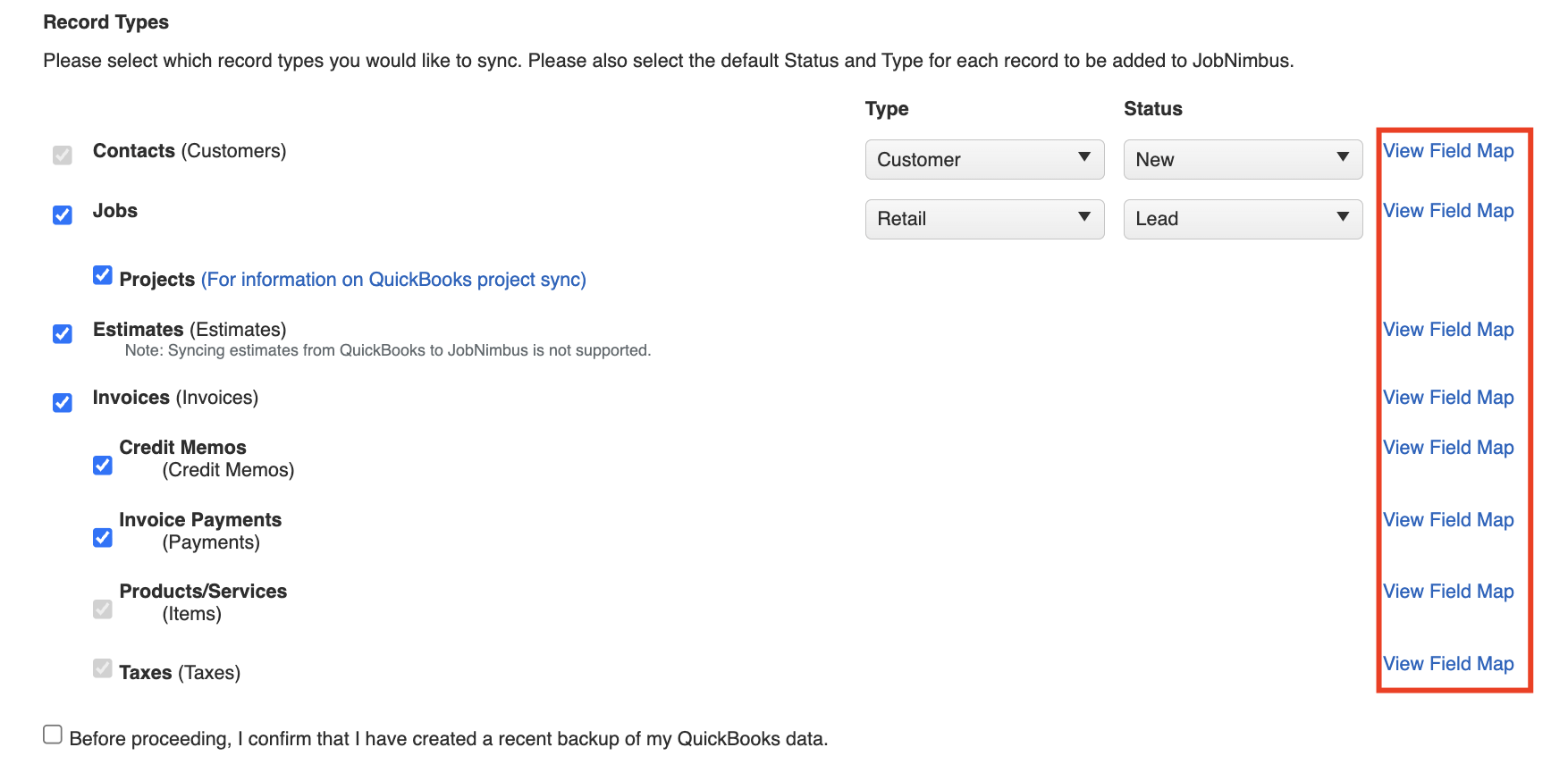This screenshot has height=781, width=1568.
Task: View Field Map for Taxes
Action: pos(1448,664)
